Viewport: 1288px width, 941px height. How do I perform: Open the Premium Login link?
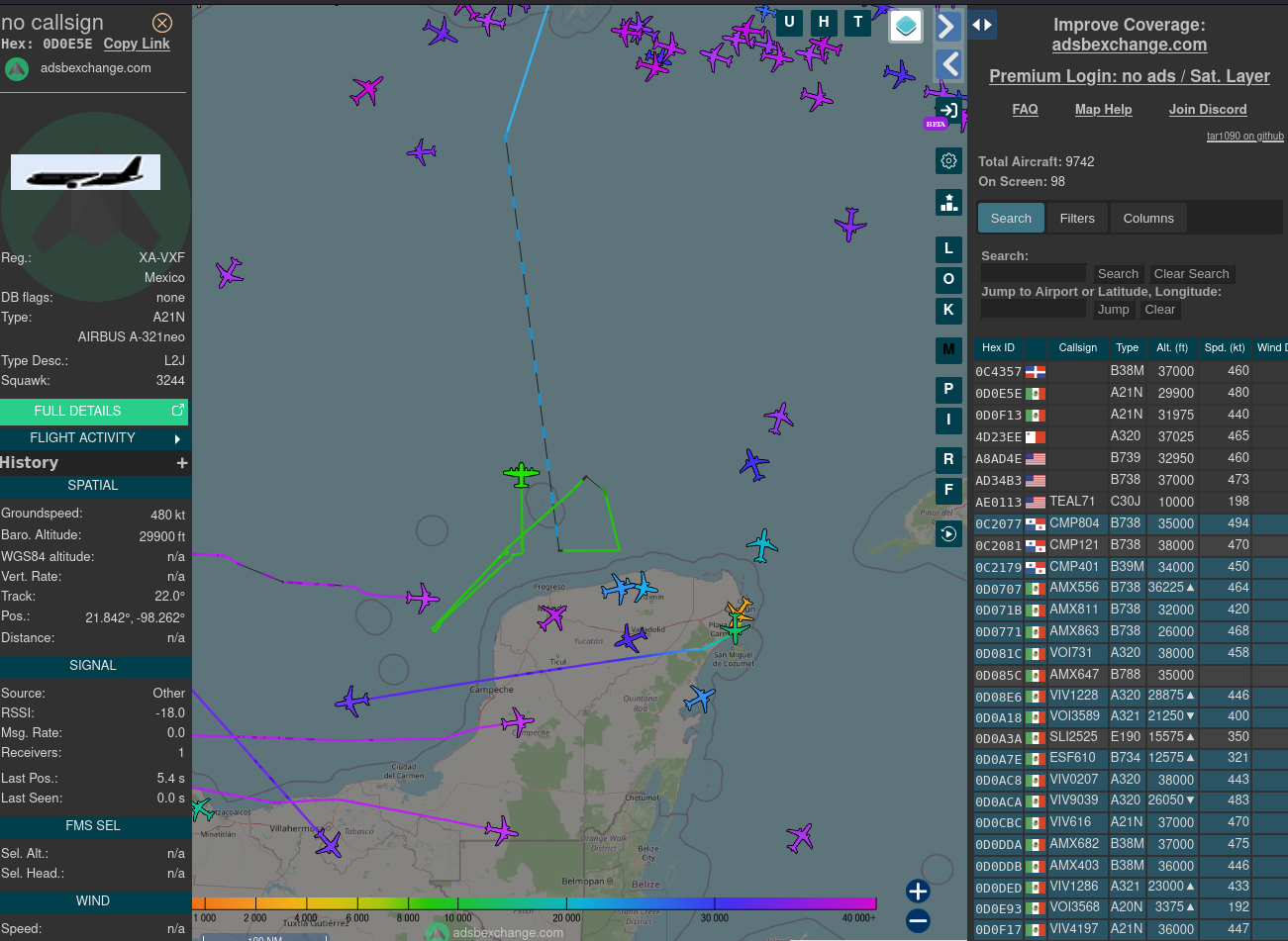point(1130,76)
